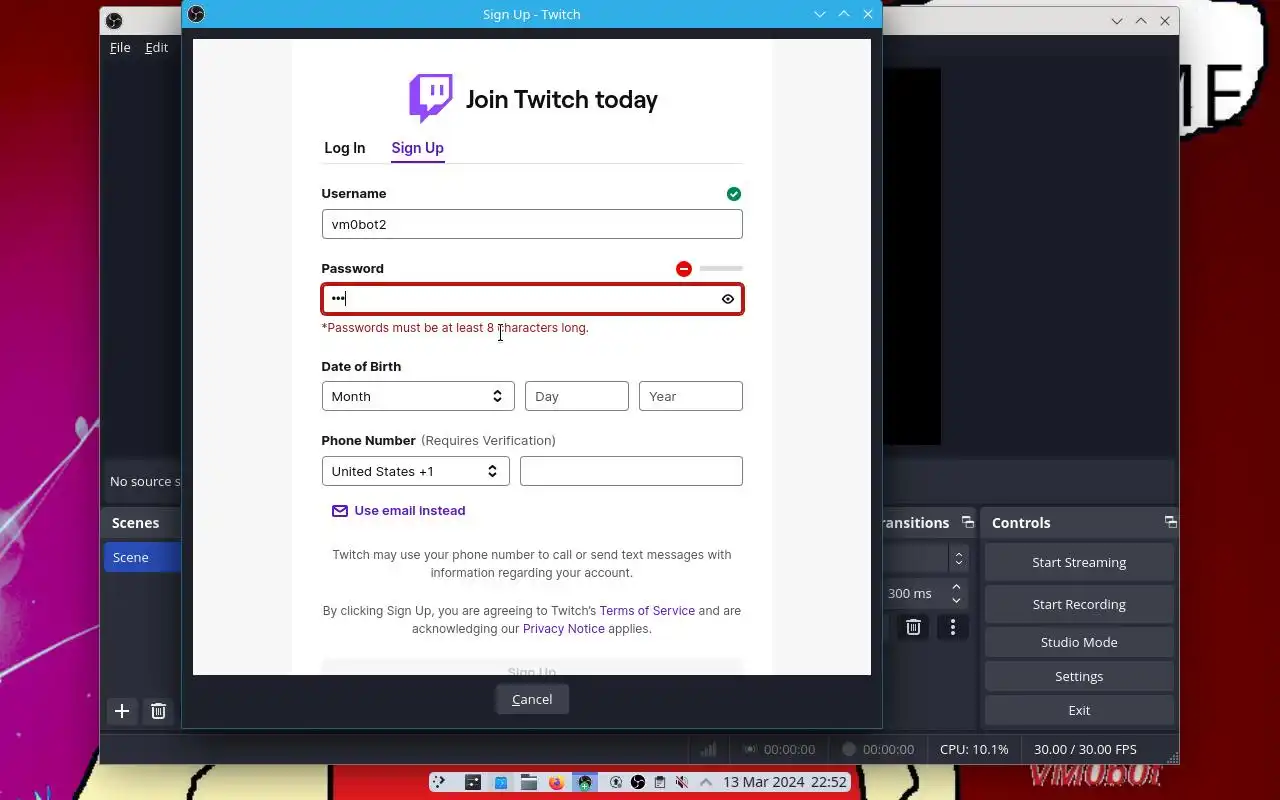Open the Edit menu in OBS

157,47
